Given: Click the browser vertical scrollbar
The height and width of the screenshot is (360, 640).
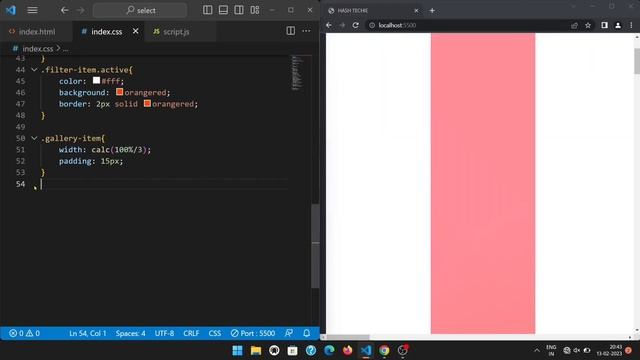Looking at the screenshot, I should click(637, 61).
